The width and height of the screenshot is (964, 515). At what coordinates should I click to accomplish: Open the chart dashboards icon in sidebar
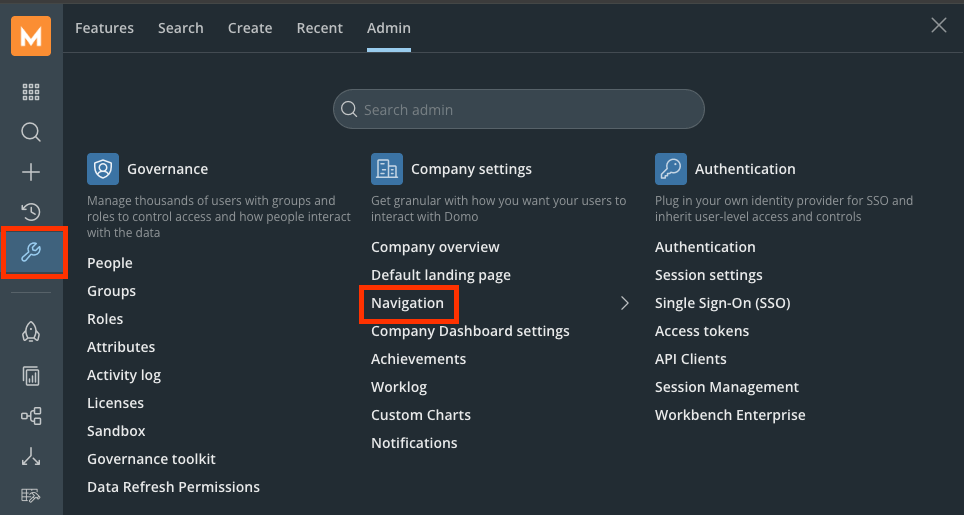point(31,375)
